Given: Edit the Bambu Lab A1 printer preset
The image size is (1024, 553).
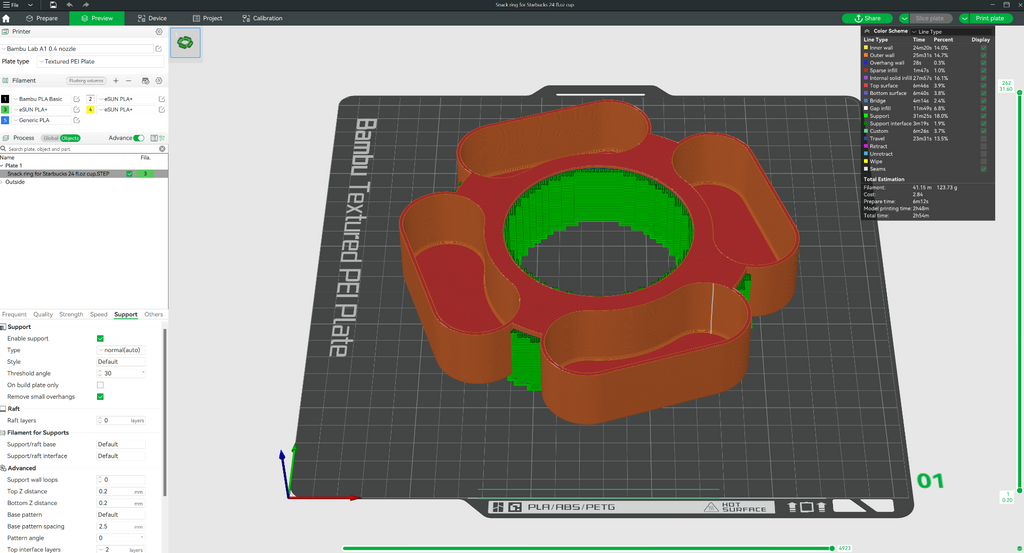Looking at the screenshot, I should coord(158,48).
